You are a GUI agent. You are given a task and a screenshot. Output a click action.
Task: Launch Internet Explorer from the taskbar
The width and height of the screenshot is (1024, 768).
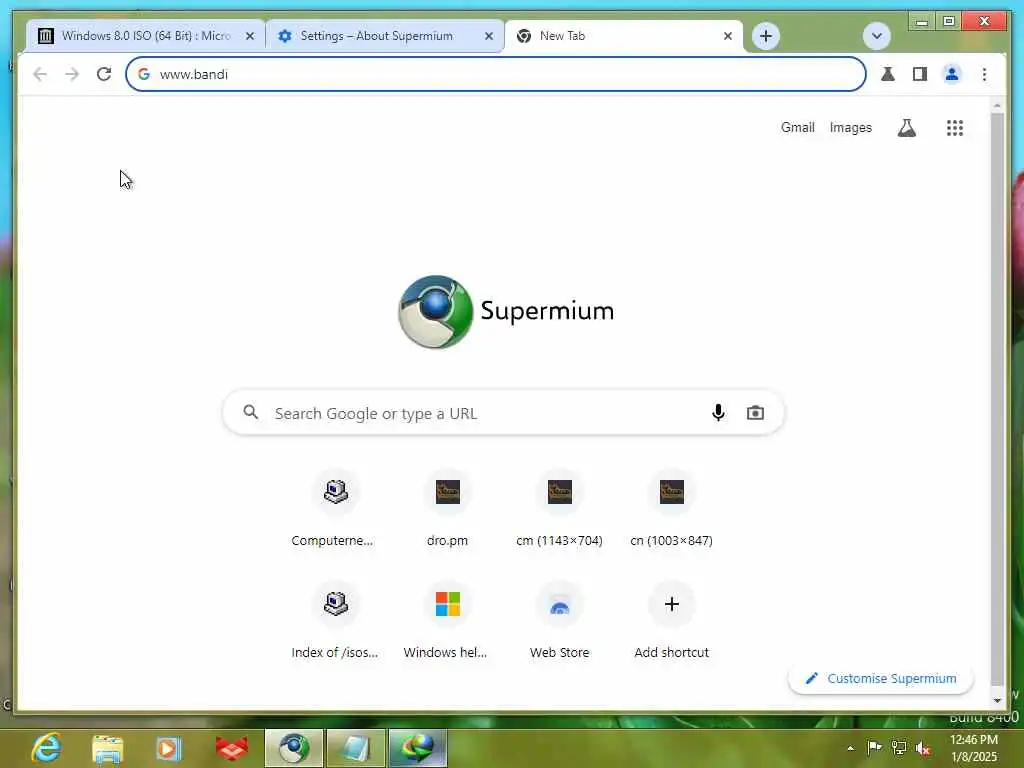click(46, 748)
